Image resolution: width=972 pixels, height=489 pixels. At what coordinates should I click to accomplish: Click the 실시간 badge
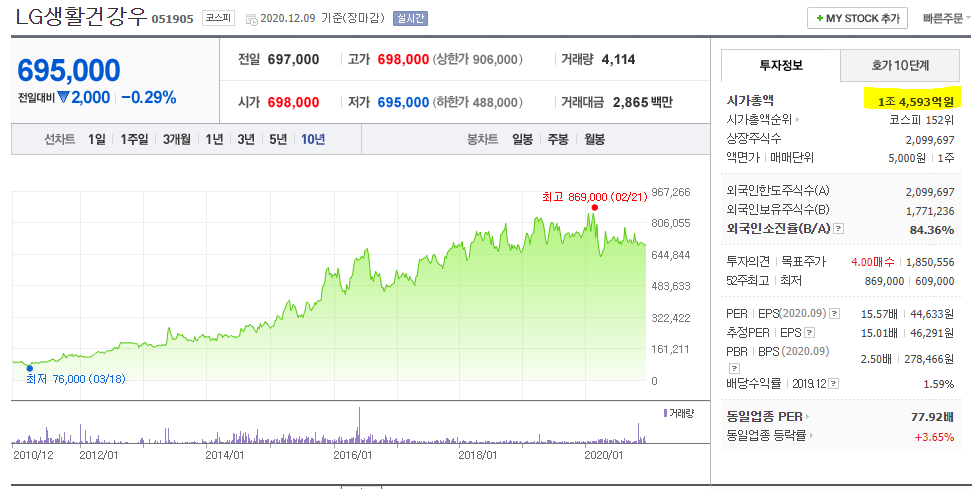pos(410,18)
